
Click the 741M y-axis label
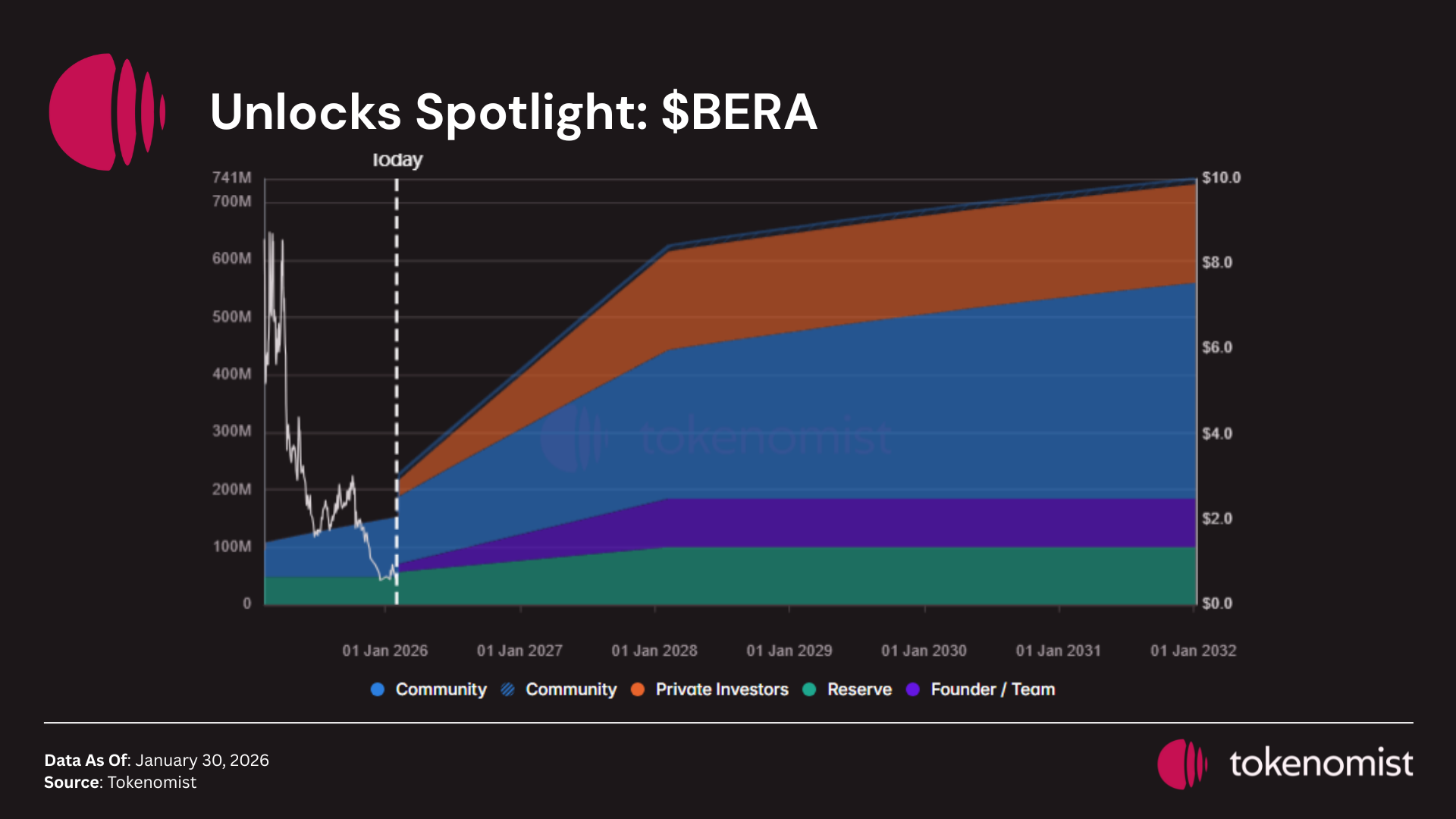click(231, 177)
